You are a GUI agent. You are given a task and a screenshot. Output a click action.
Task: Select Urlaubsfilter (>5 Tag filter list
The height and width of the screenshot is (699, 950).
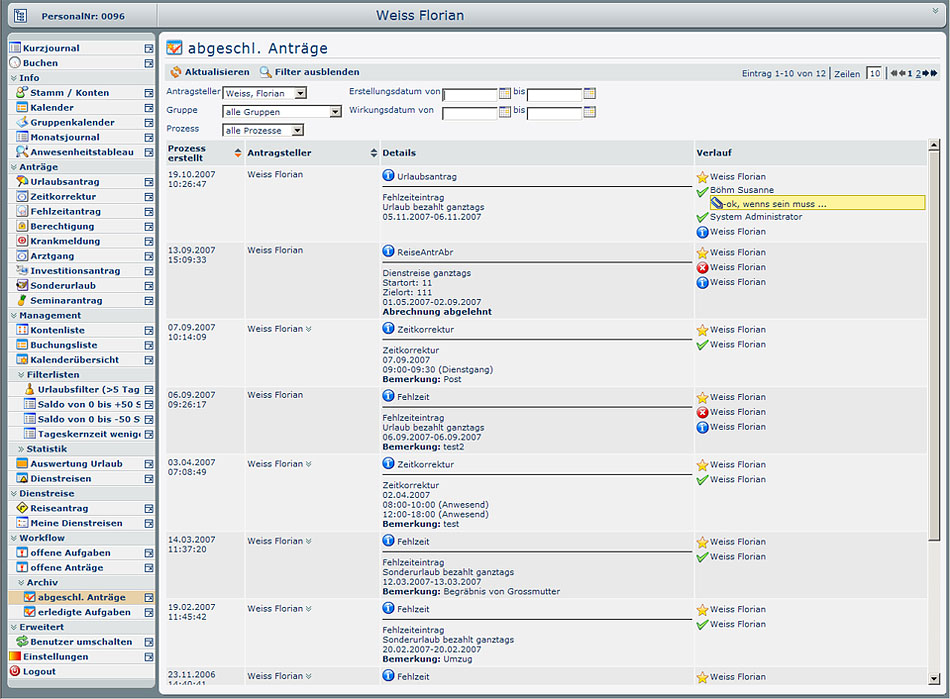[88, 389]
